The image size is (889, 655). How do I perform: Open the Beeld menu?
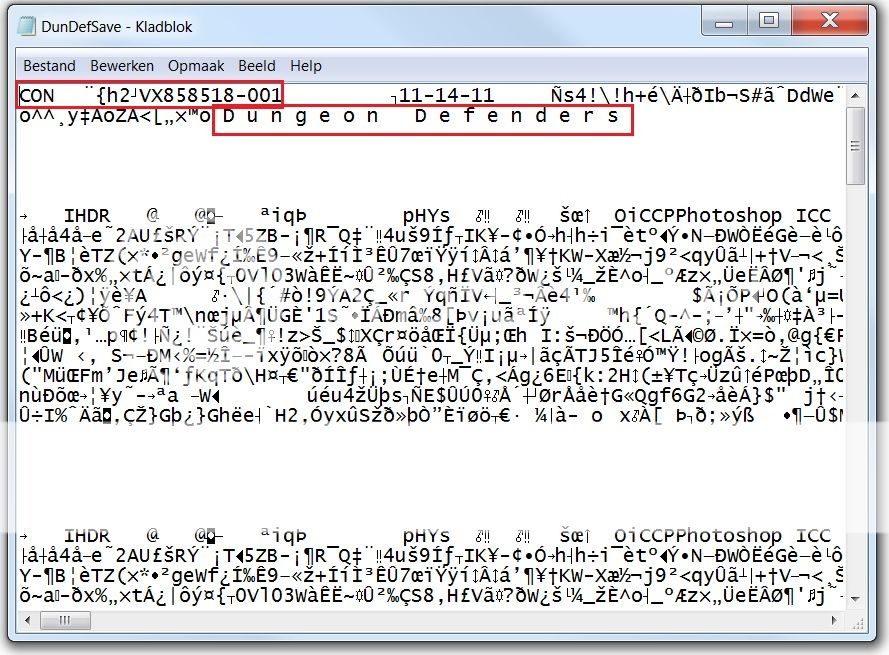point(257,66)
